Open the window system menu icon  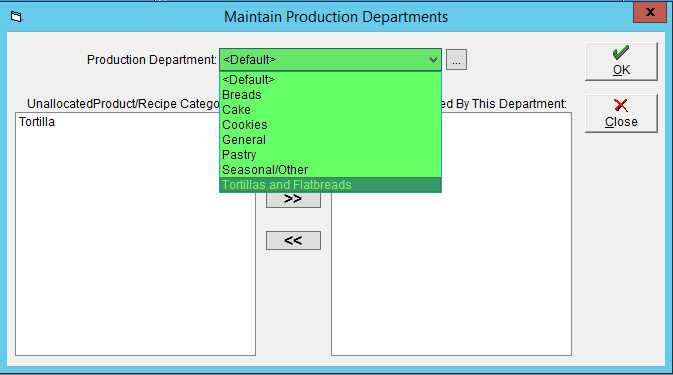(x=16, y=17)
